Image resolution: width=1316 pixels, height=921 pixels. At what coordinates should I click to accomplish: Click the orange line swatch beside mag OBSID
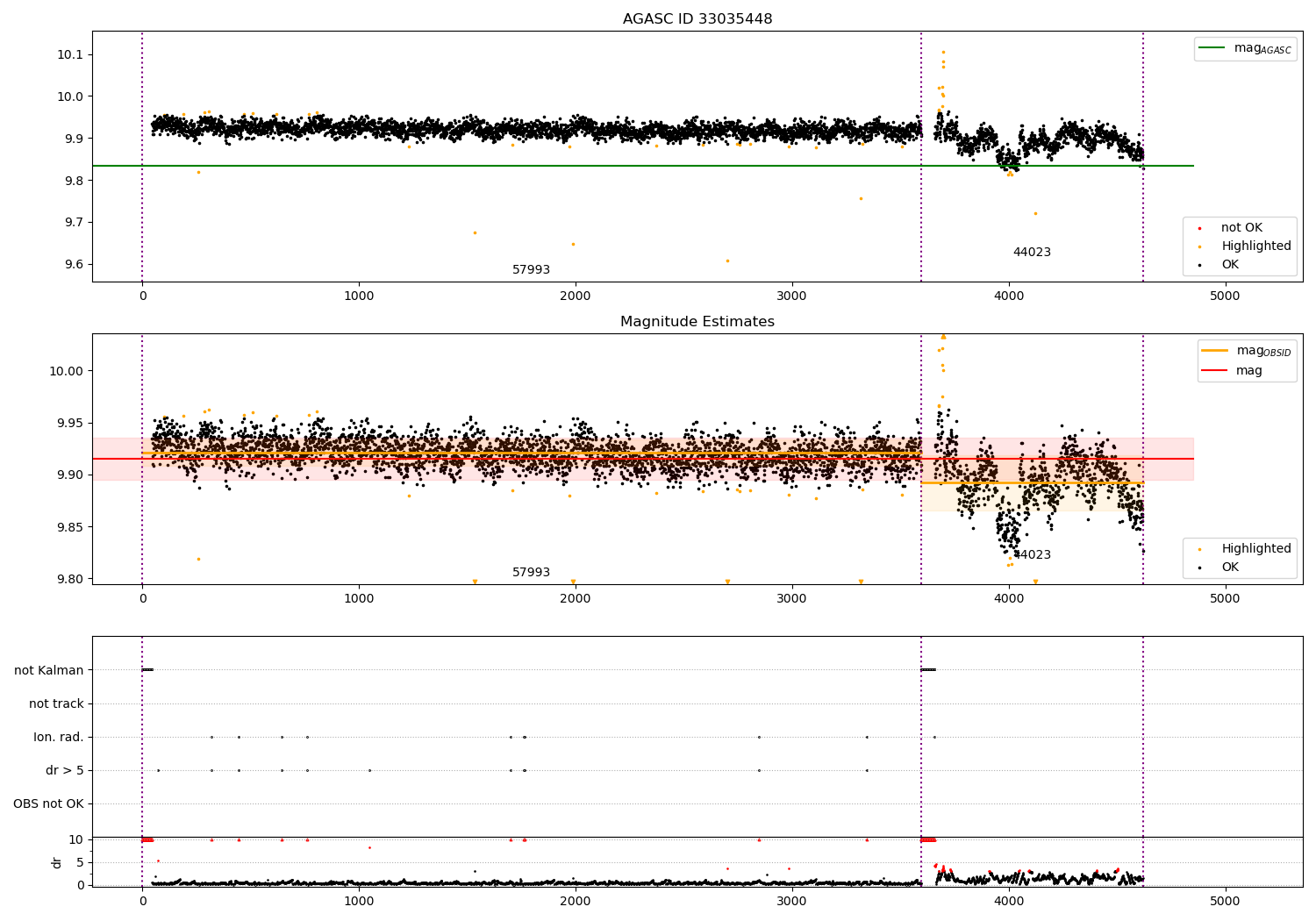1215,351
